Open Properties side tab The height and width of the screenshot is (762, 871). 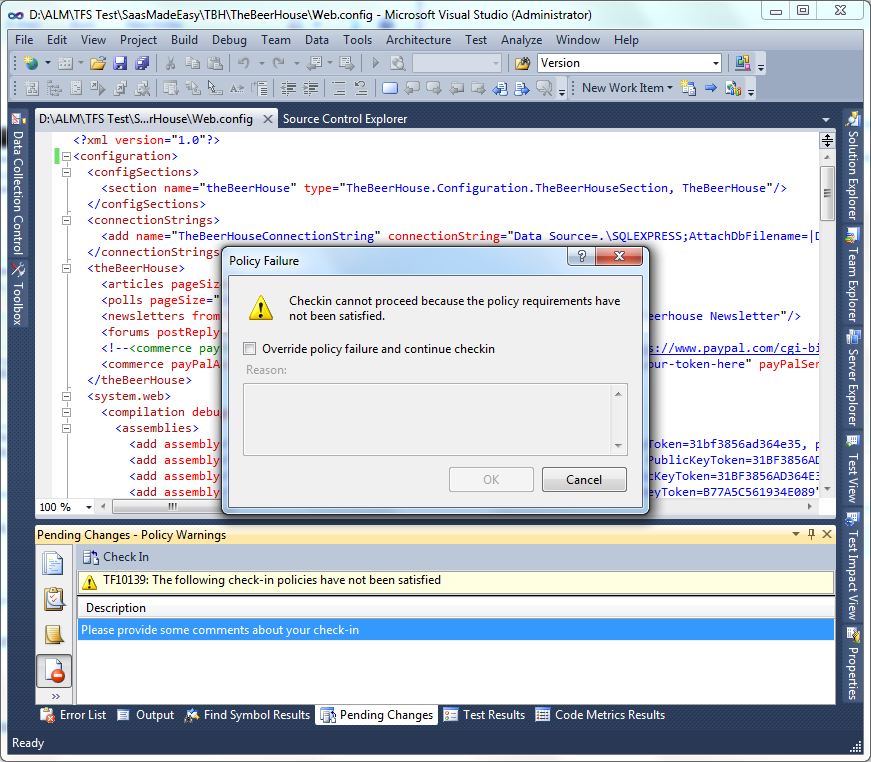[x=853, y=664]
